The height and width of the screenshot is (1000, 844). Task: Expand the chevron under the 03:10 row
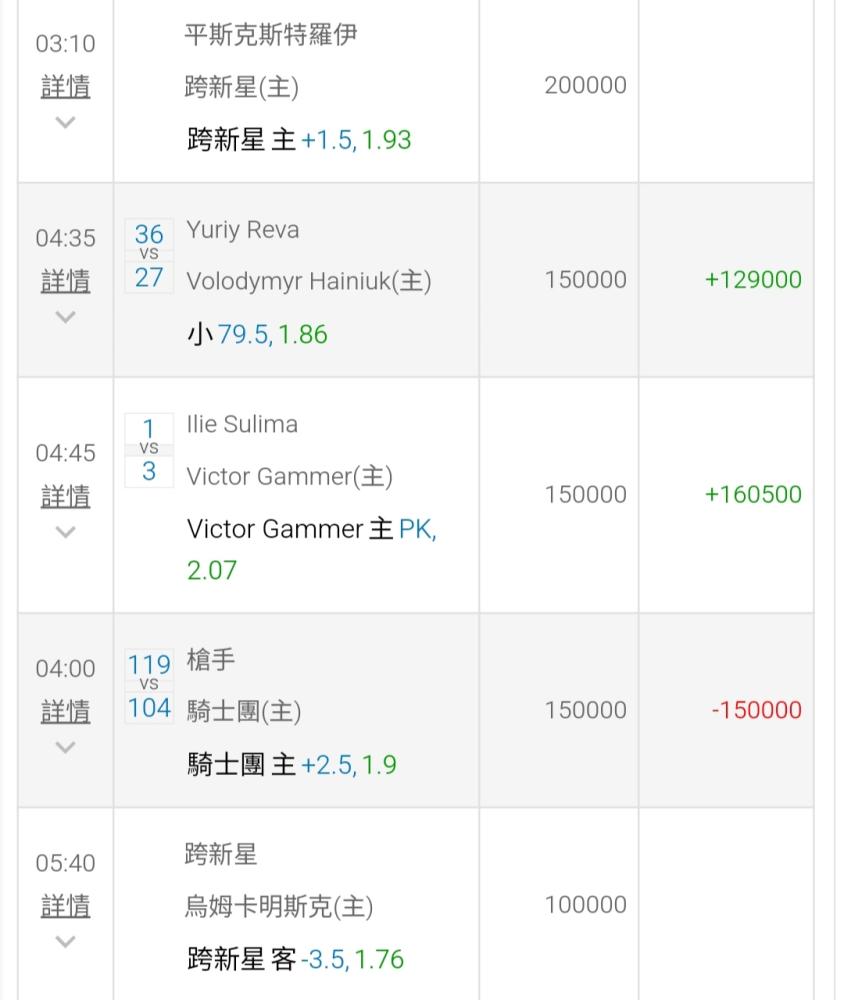66,122
